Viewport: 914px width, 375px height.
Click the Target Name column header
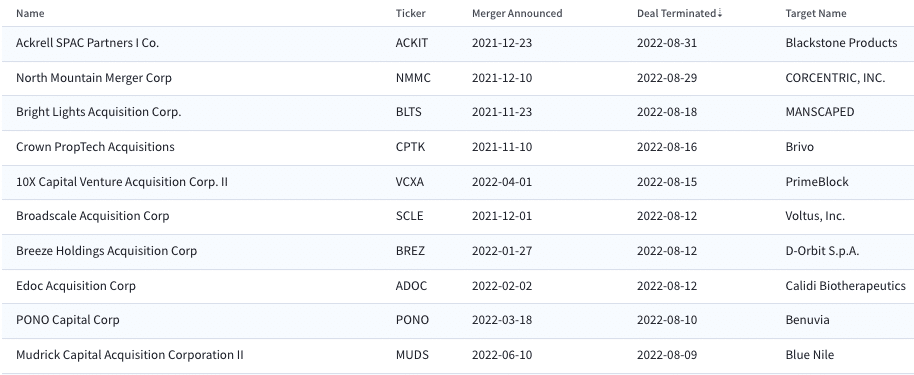[815, 13]
